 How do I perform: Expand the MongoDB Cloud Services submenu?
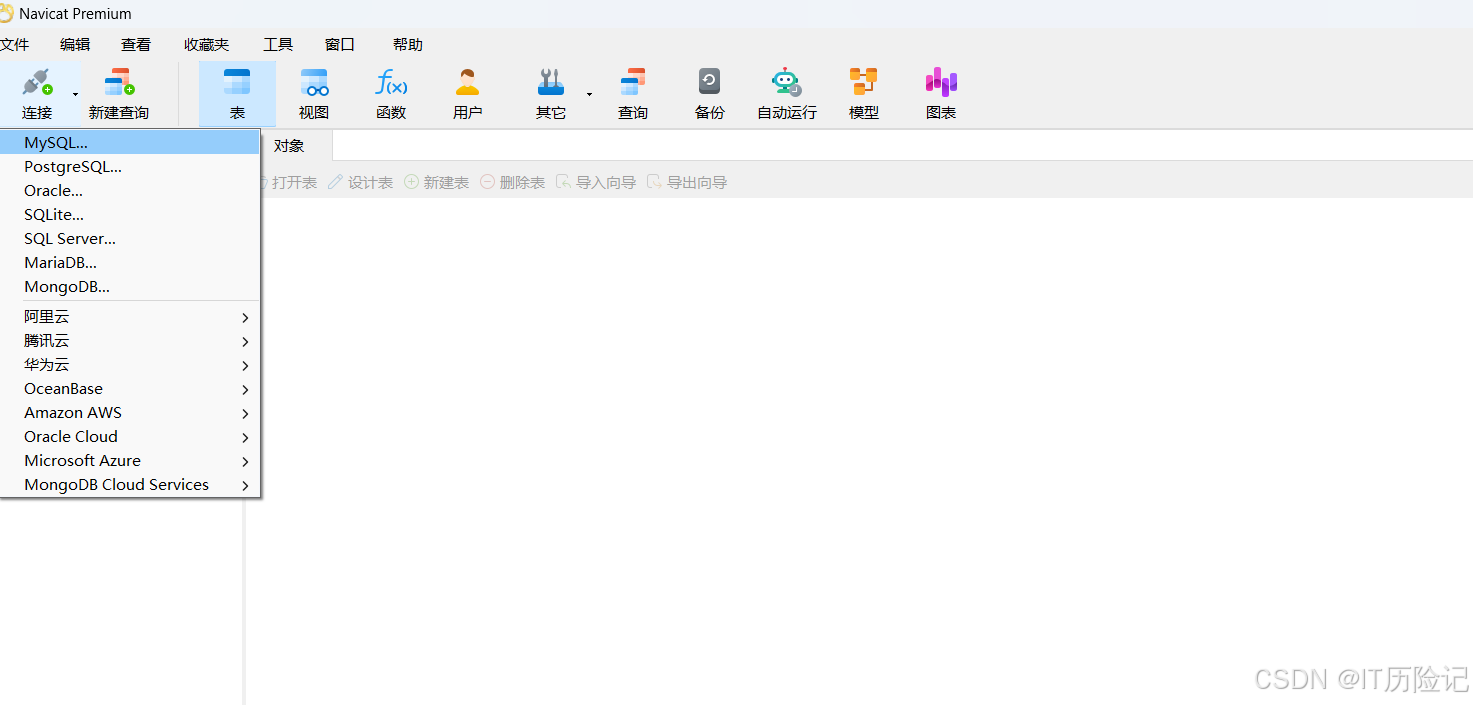pos(130,485)
